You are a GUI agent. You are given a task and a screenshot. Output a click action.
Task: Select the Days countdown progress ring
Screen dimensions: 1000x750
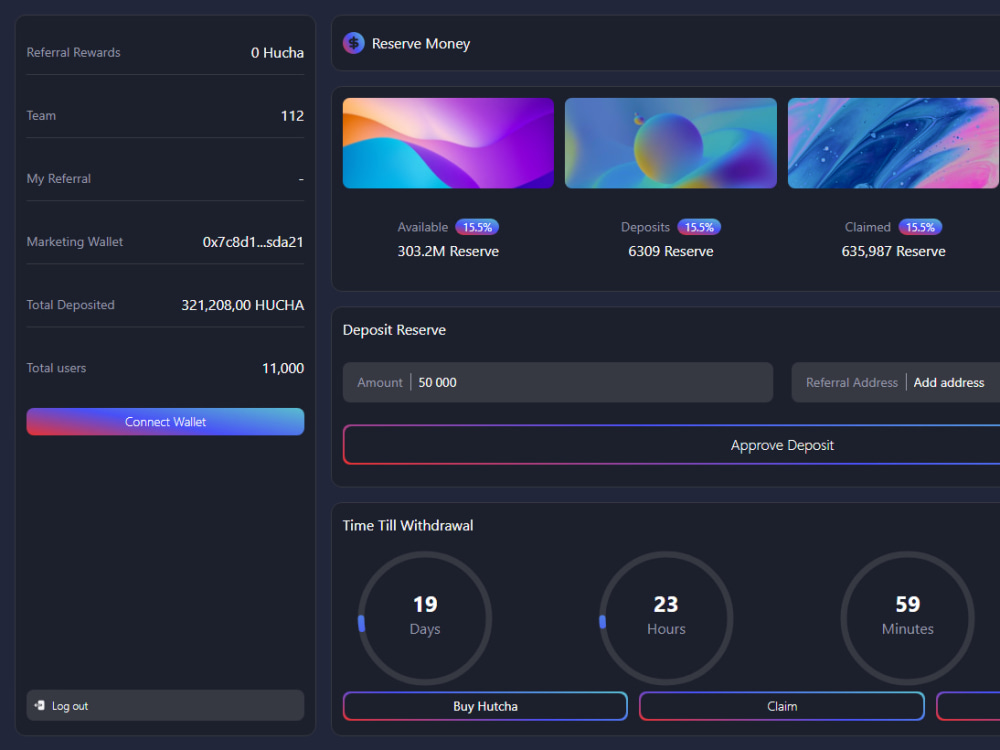425,618
